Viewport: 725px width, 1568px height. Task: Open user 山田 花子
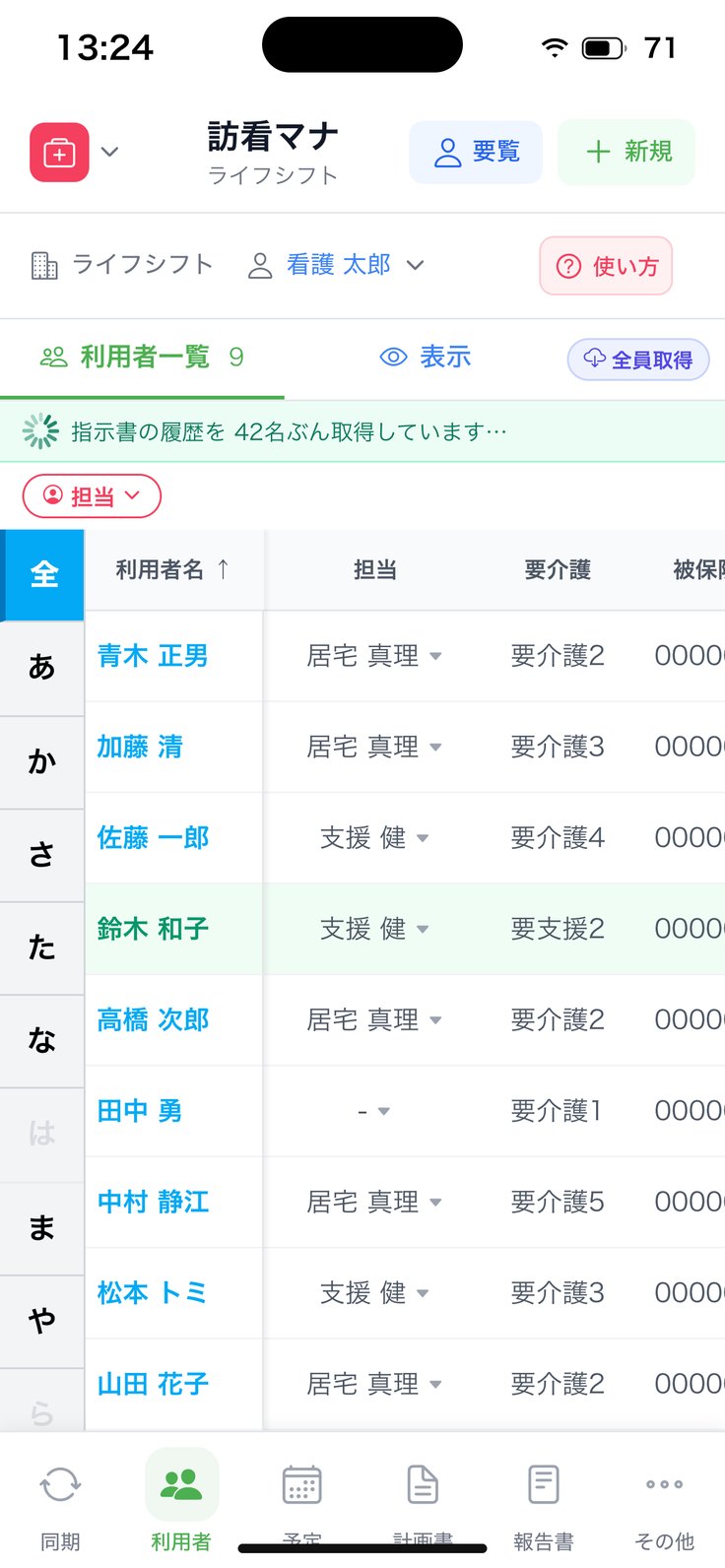click(x=153, y=1384)
